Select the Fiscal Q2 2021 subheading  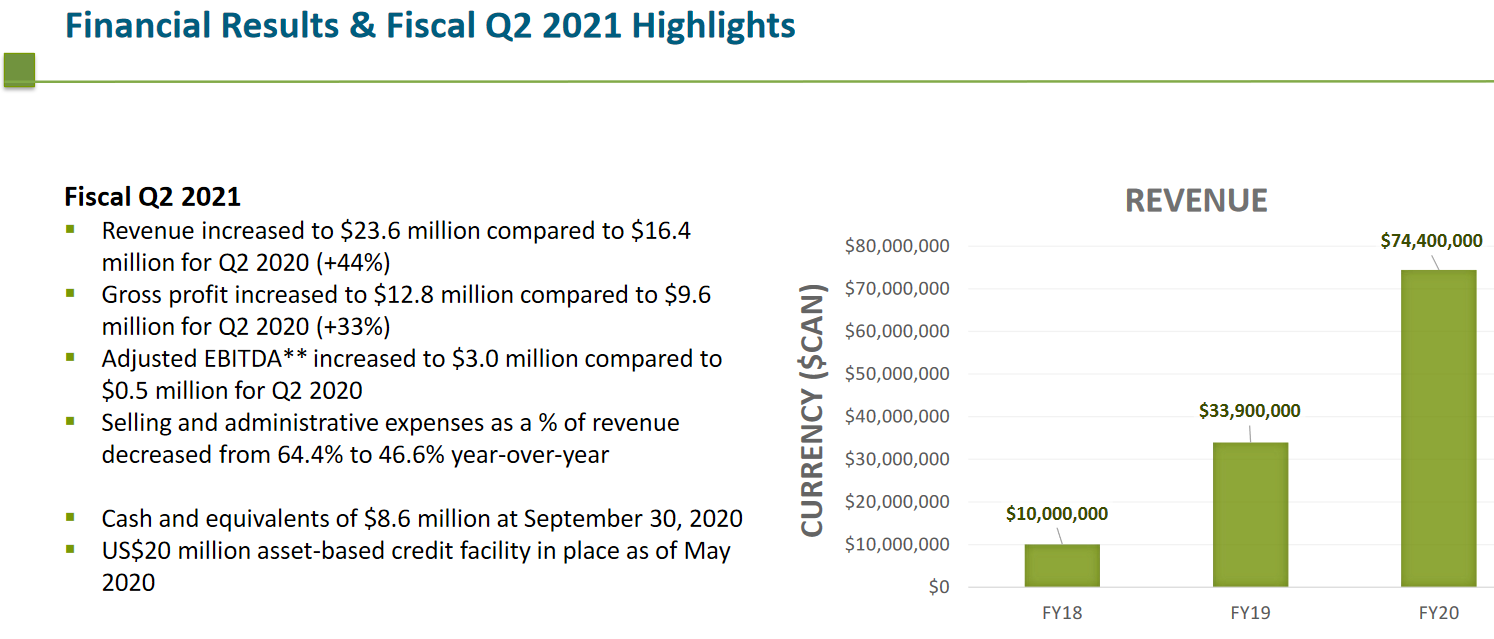[152, 195]
